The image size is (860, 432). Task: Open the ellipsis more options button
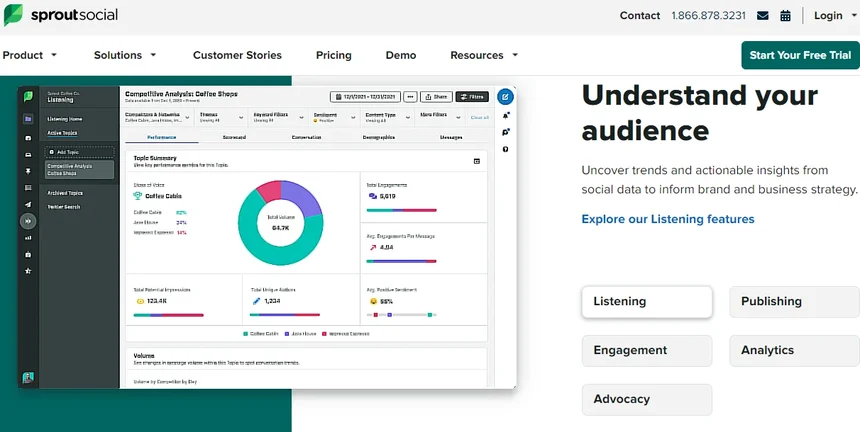(410, 97)
